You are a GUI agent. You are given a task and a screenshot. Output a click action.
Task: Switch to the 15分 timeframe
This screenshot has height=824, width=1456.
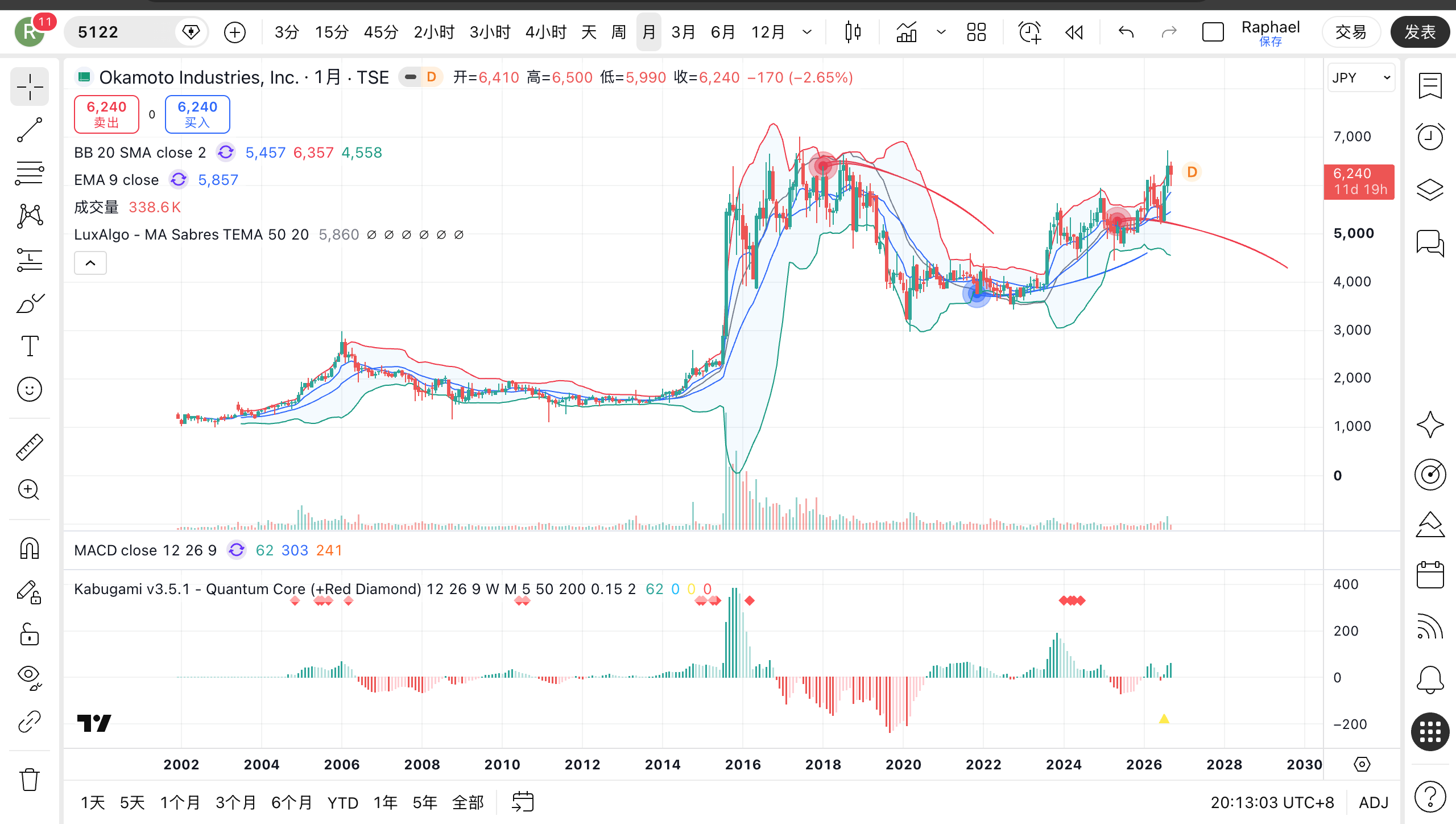(332, 32)
